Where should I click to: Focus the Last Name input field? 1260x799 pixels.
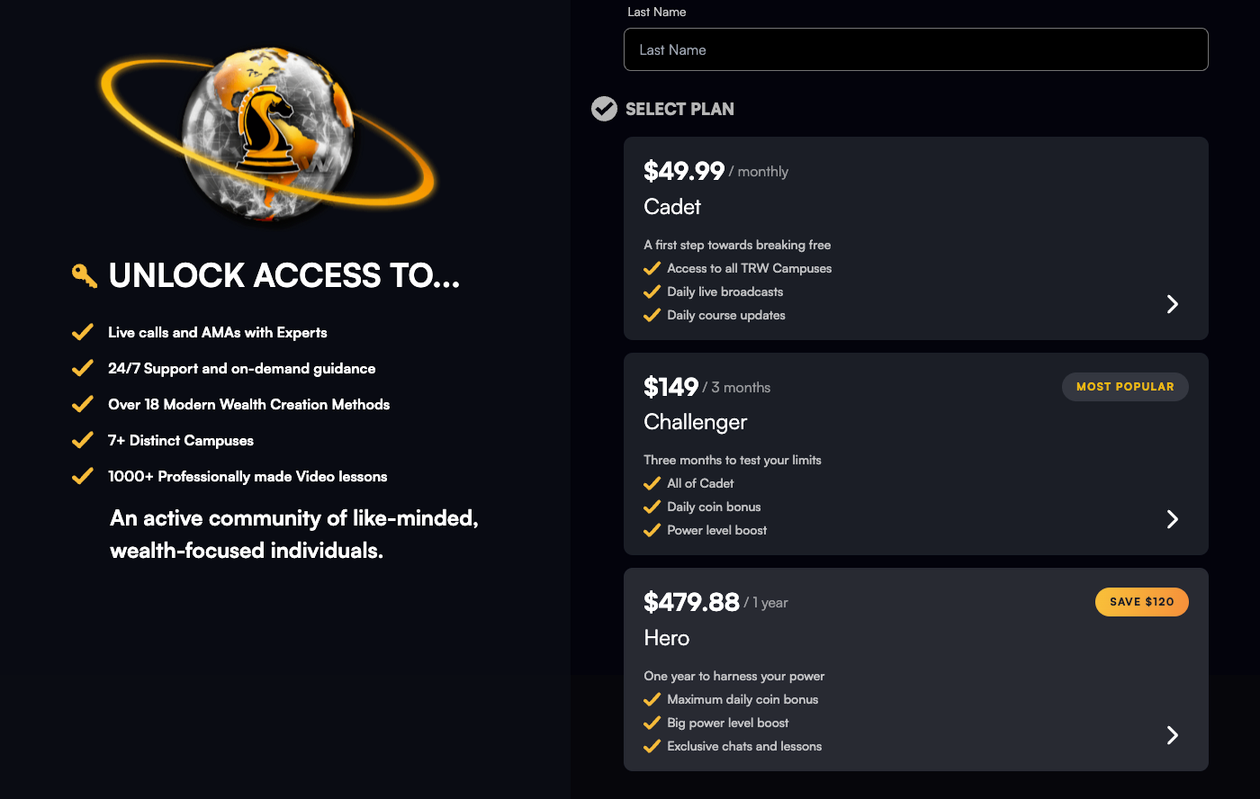coord(915,50)
